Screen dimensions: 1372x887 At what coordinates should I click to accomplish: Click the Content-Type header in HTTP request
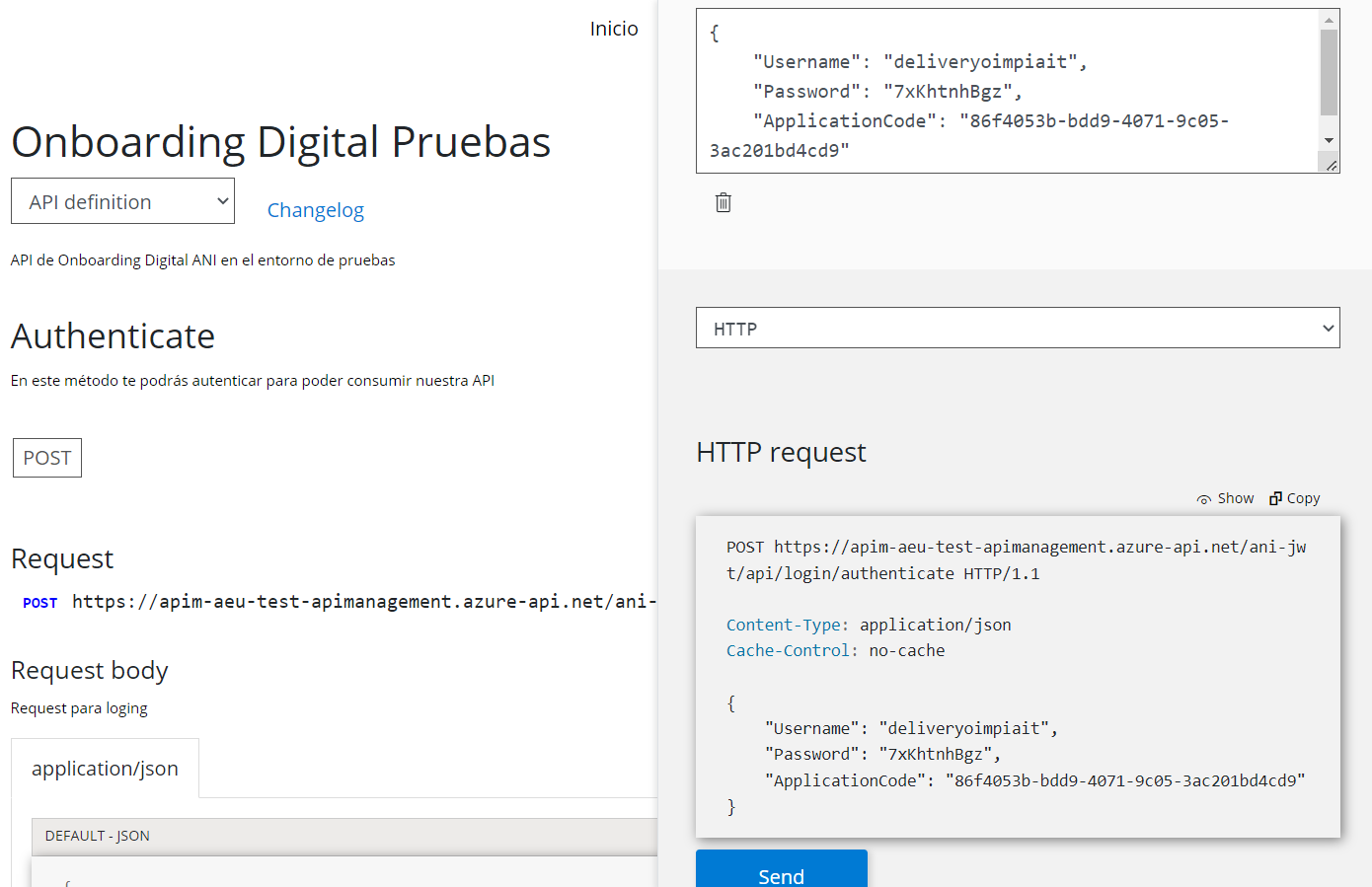tap(787, 625)
